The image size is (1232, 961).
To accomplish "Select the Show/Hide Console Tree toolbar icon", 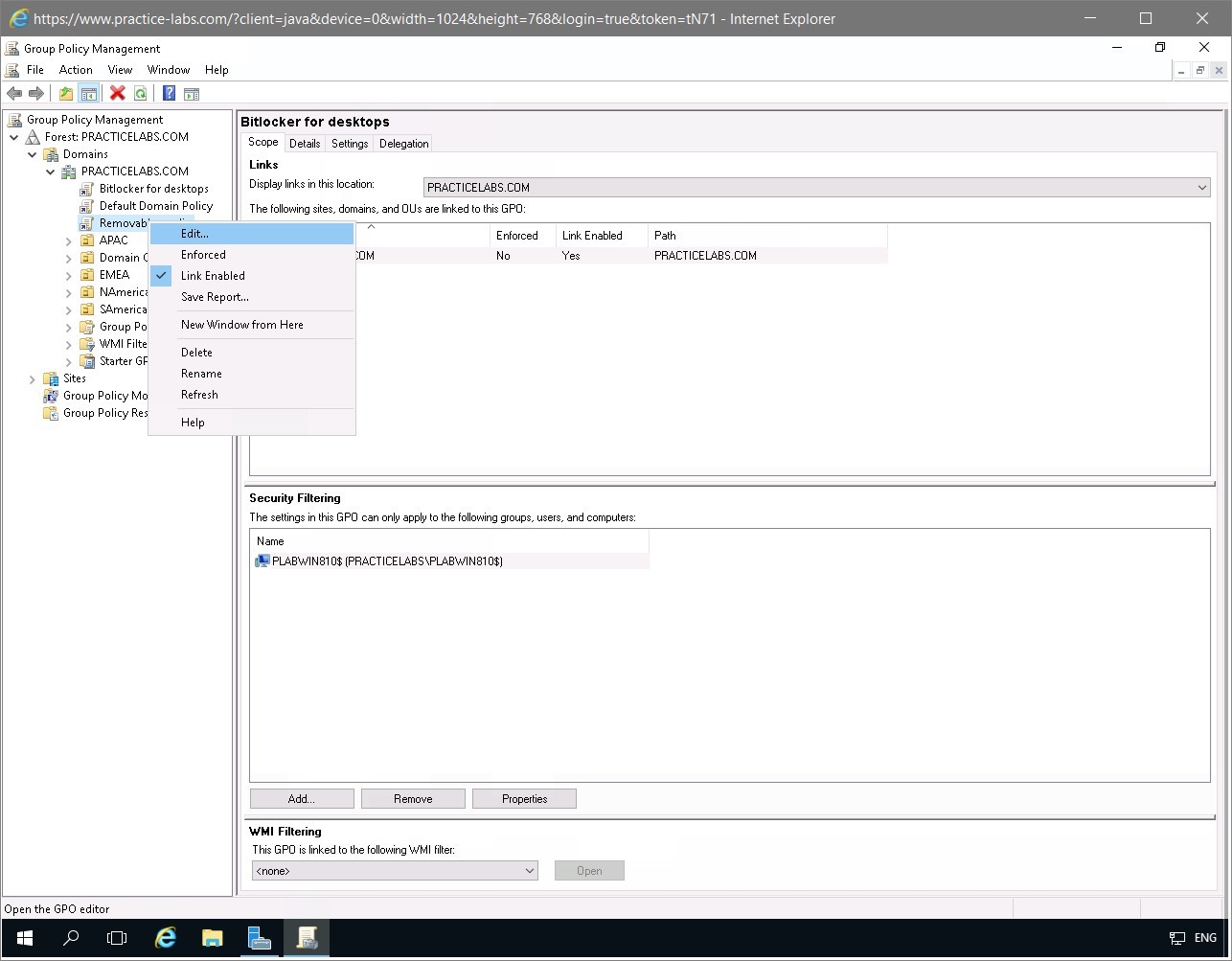I will [x=88, y=93].
